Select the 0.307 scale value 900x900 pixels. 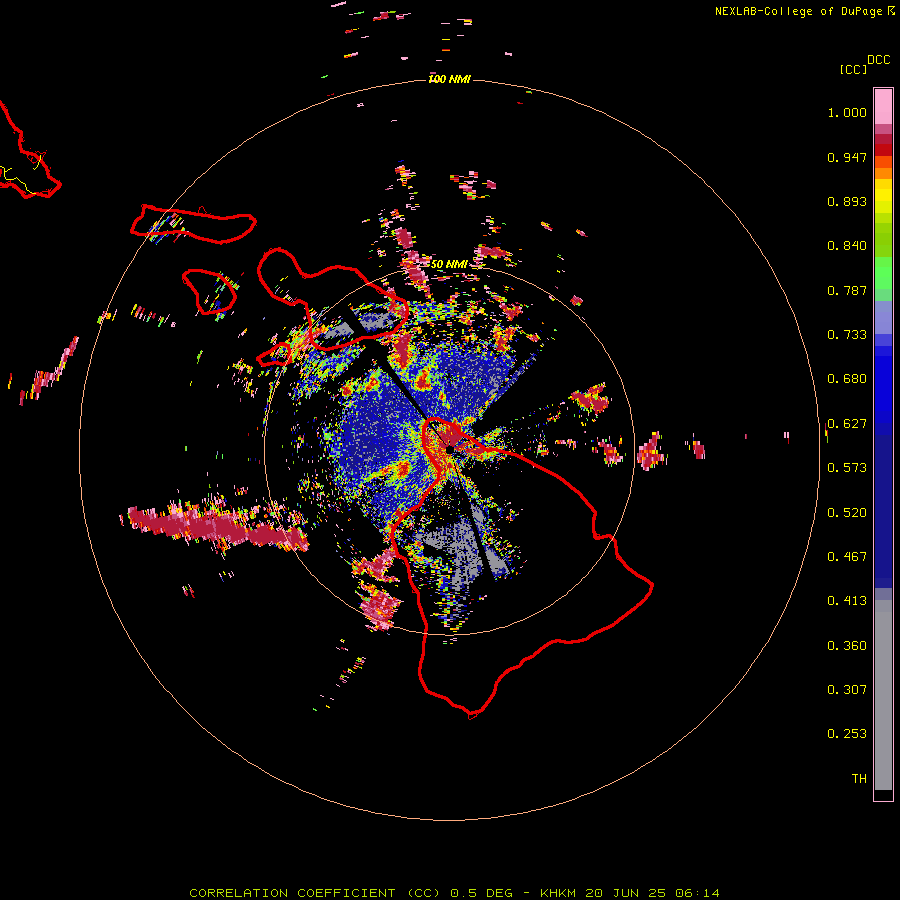[x=847, y=690]
